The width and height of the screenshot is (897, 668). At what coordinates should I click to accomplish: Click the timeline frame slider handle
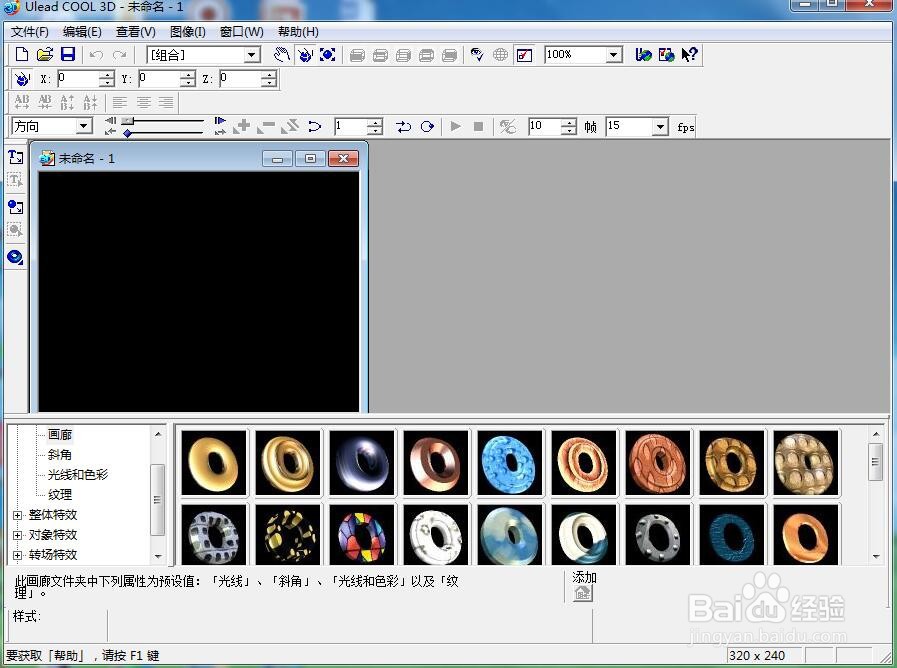(128, 121)
